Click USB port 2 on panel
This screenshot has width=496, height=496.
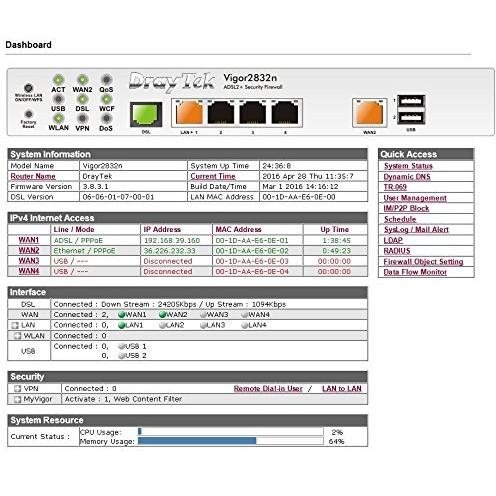(x=412, y=118)
